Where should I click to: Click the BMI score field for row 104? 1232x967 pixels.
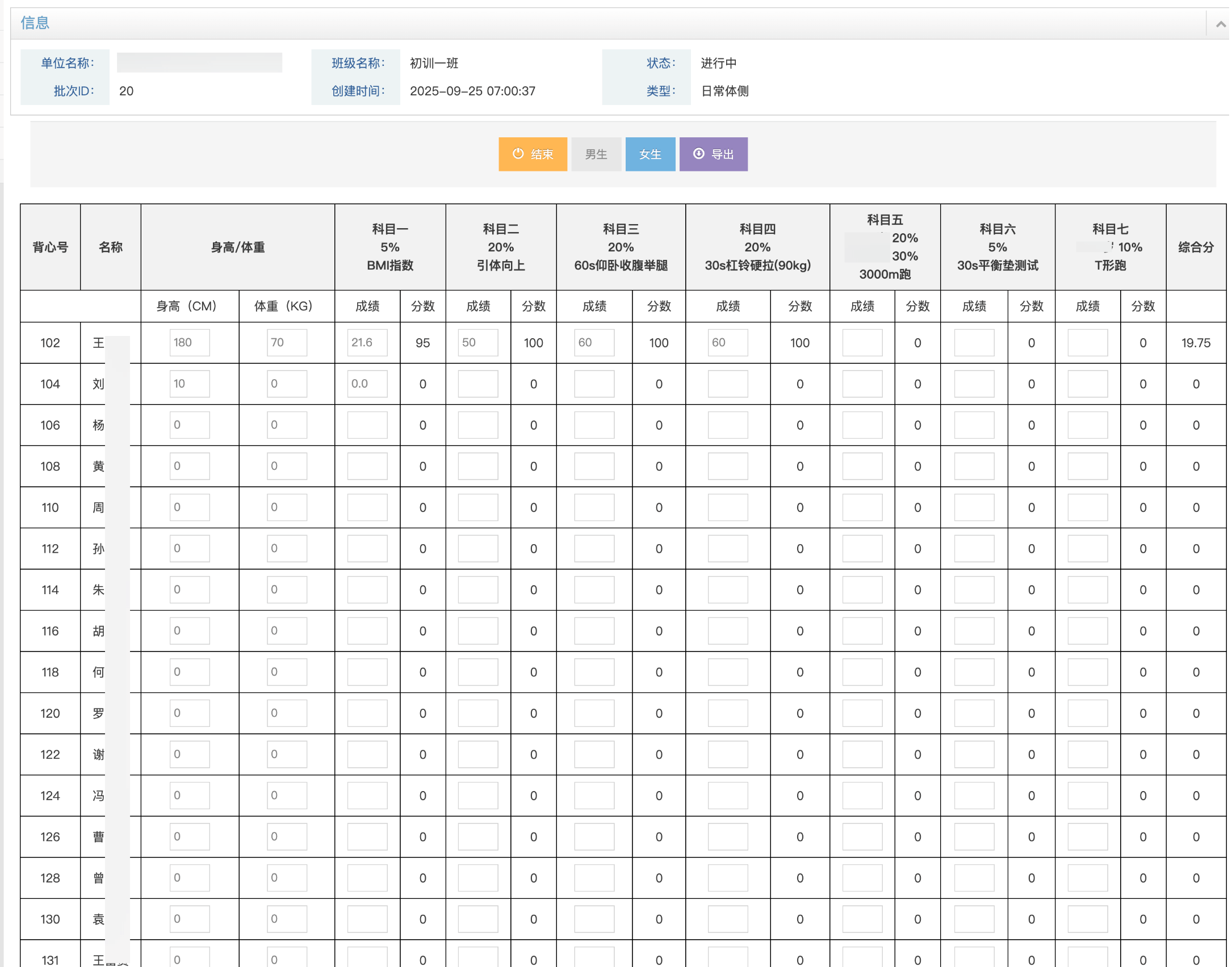pos(367,384)
